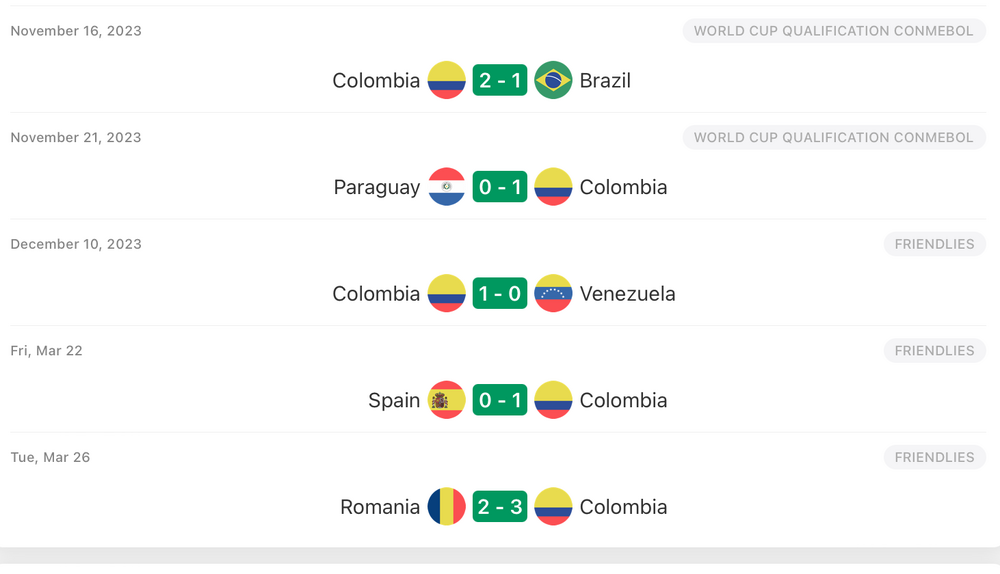Open the Spain team name link
Viewport: 1000px width, 574px height.
[x=394, y=400]
